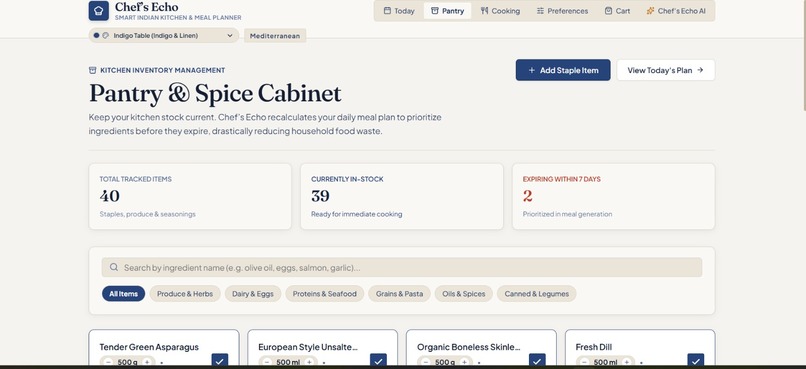Click Add Staple Item button
Screen dimensions: 806x369
(x=563, y=70)
